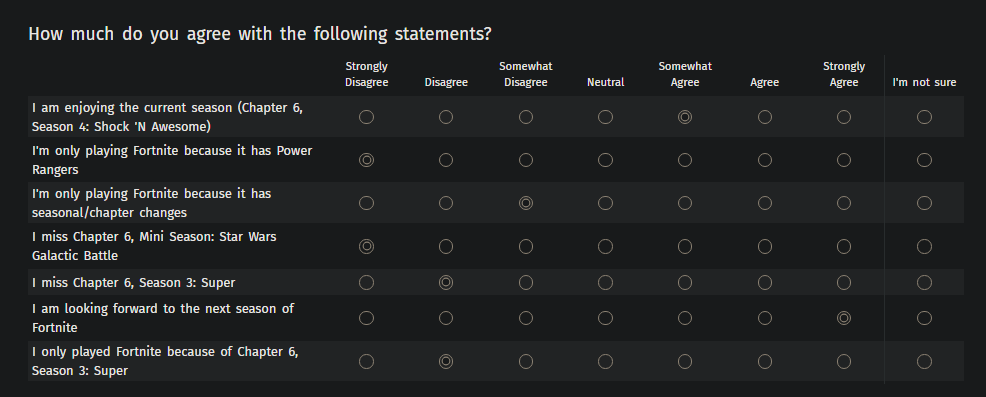
Task: Mark Agree for seasonal/chapter changes statement
Action: [x=765, y=203]
